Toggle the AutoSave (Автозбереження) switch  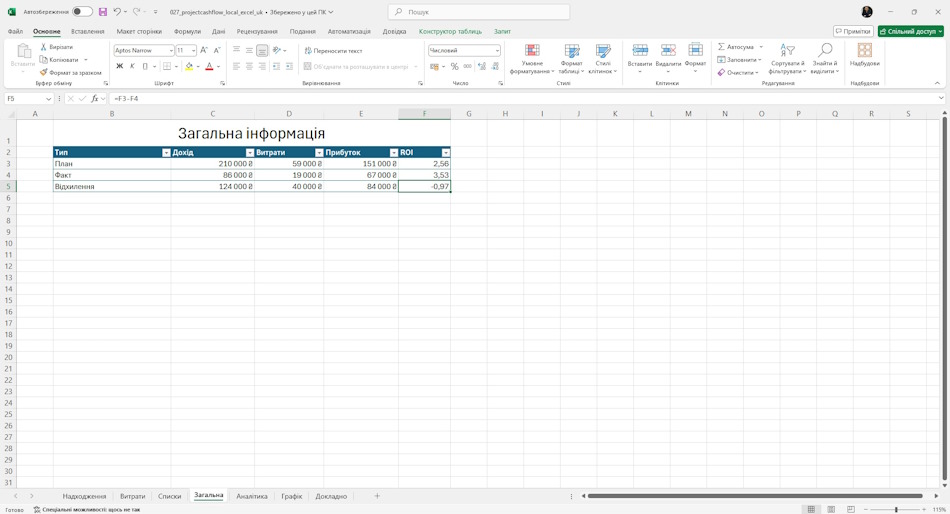click(82, 12)
